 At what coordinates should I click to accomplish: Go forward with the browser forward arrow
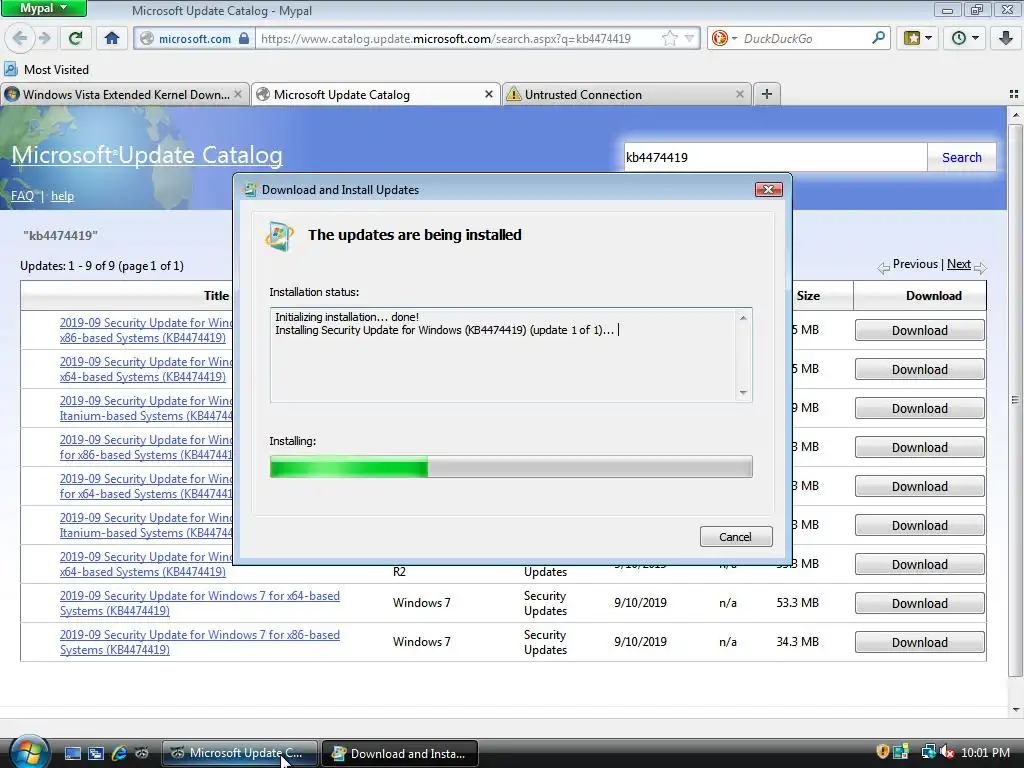pyautogui.click(x=44, y=38)
